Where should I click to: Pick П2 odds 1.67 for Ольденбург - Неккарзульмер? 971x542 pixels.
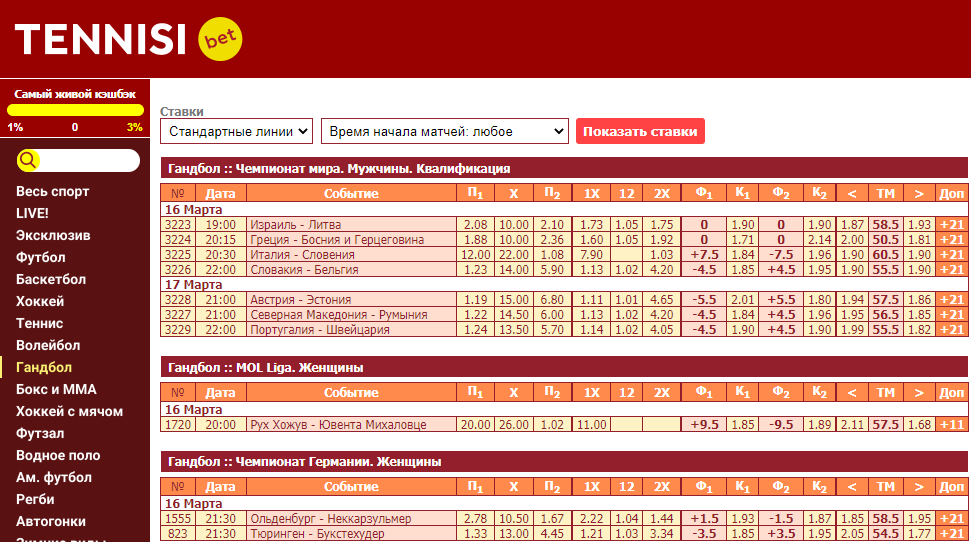tap(552, 519)
